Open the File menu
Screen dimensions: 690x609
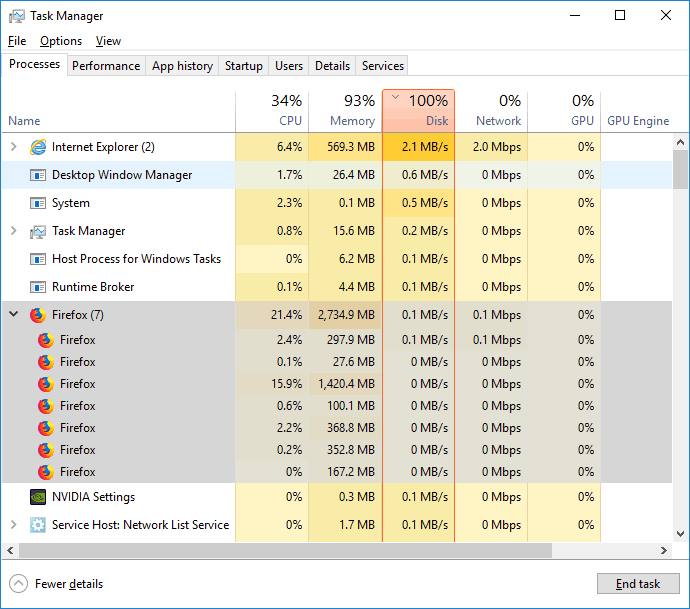17,41
